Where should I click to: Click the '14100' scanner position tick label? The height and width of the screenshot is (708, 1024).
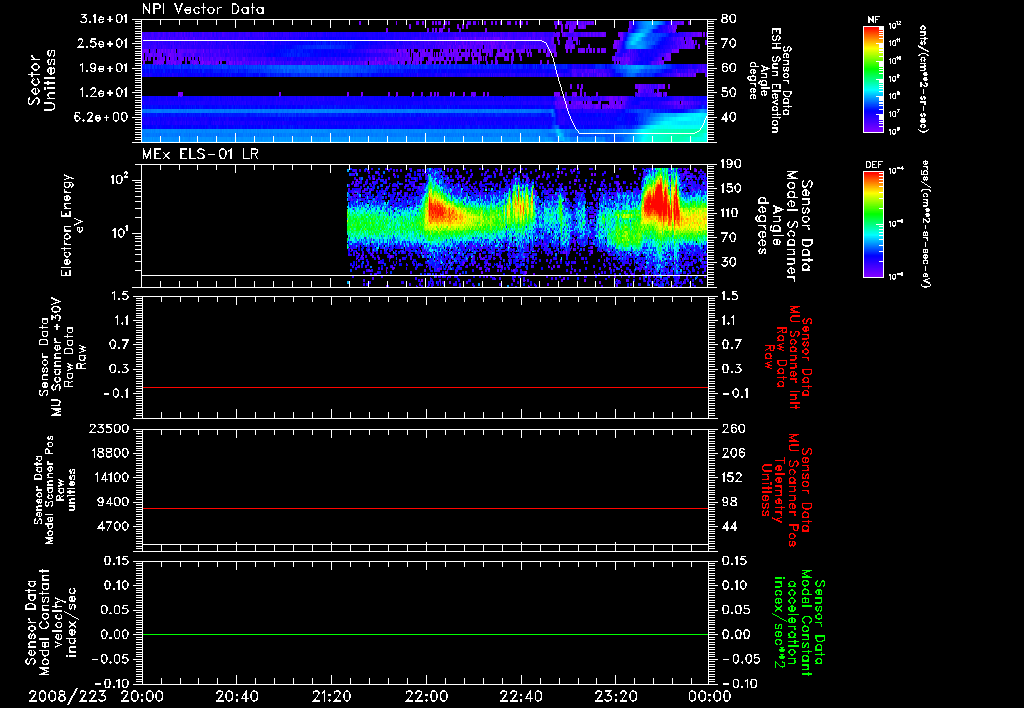(x=109, y=477)
